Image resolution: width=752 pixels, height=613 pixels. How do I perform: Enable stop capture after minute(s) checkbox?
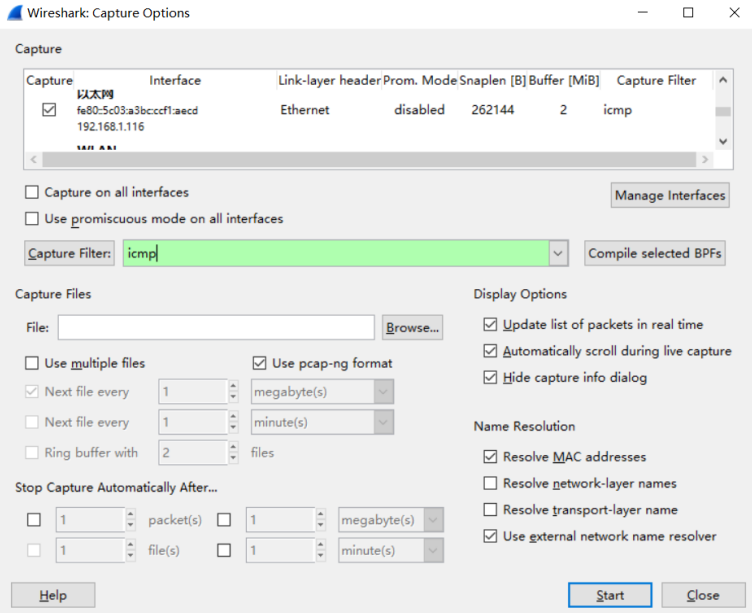[x=224, y=550]
